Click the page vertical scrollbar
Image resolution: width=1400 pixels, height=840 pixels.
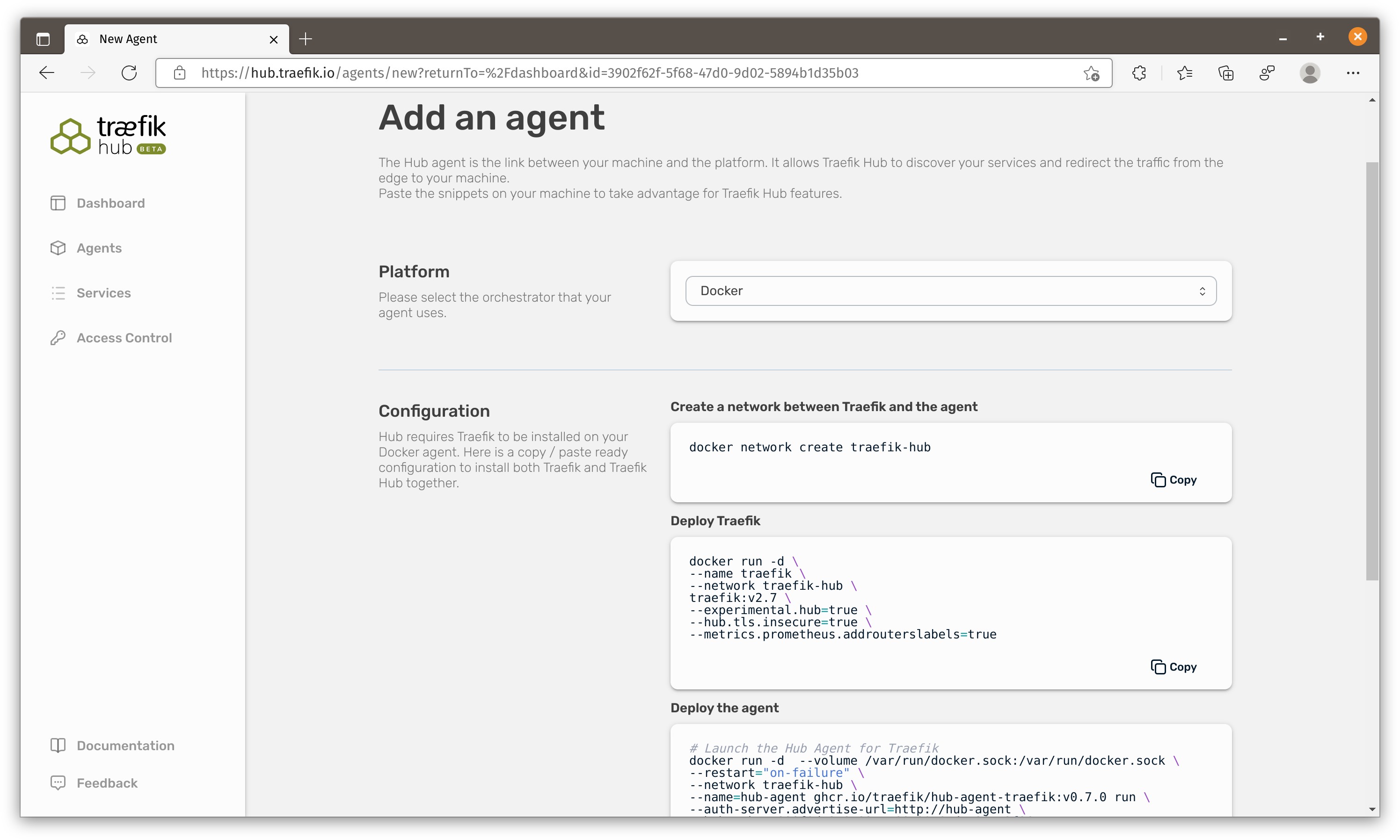click(1372, 371)
